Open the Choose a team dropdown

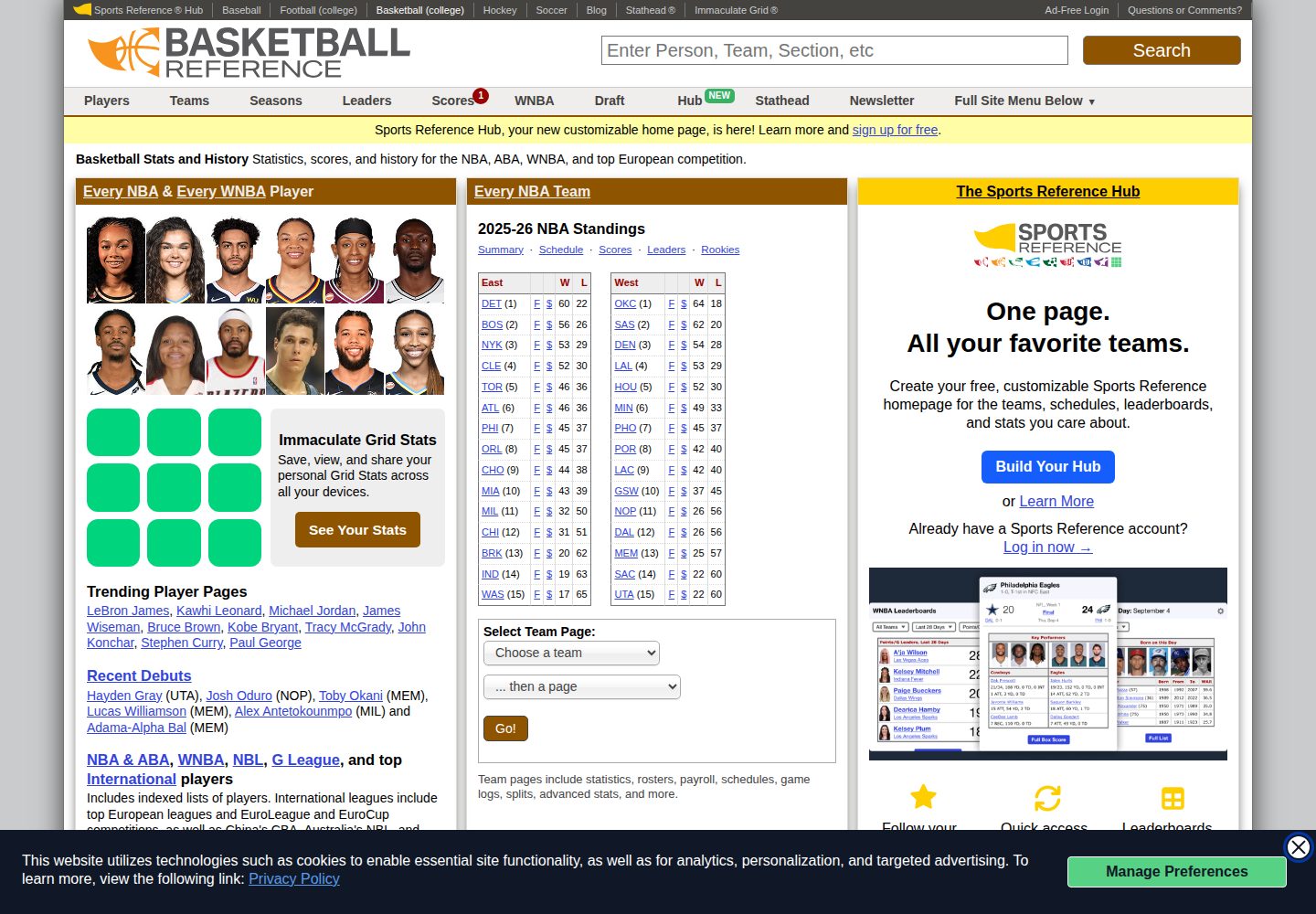[571, 653]
